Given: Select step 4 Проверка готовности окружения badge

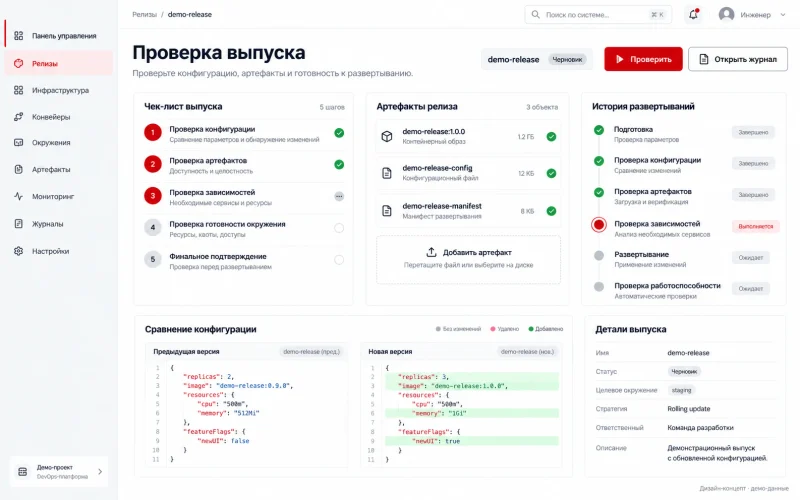Looking at the screenshot, I should tap(153, 228).
